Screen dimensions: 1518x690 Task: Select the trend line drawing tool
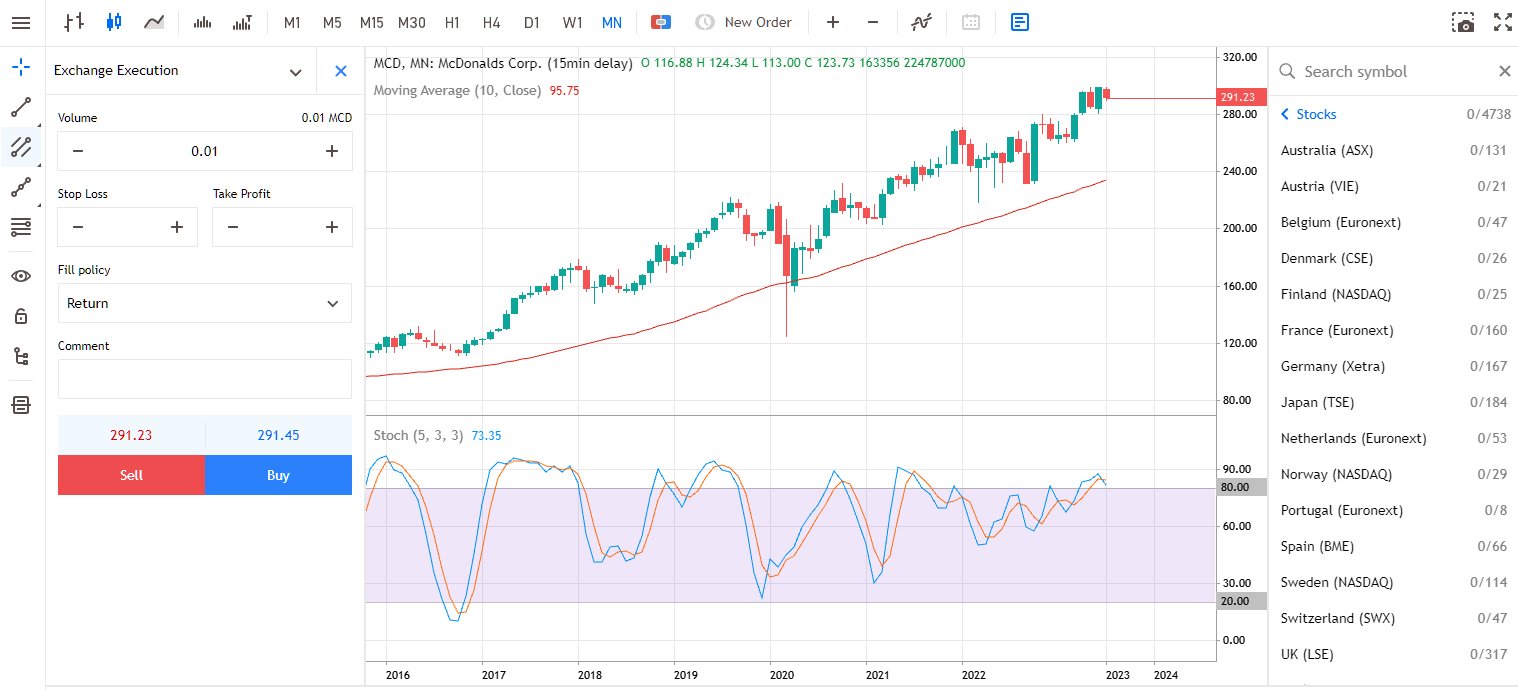(21, 107)
